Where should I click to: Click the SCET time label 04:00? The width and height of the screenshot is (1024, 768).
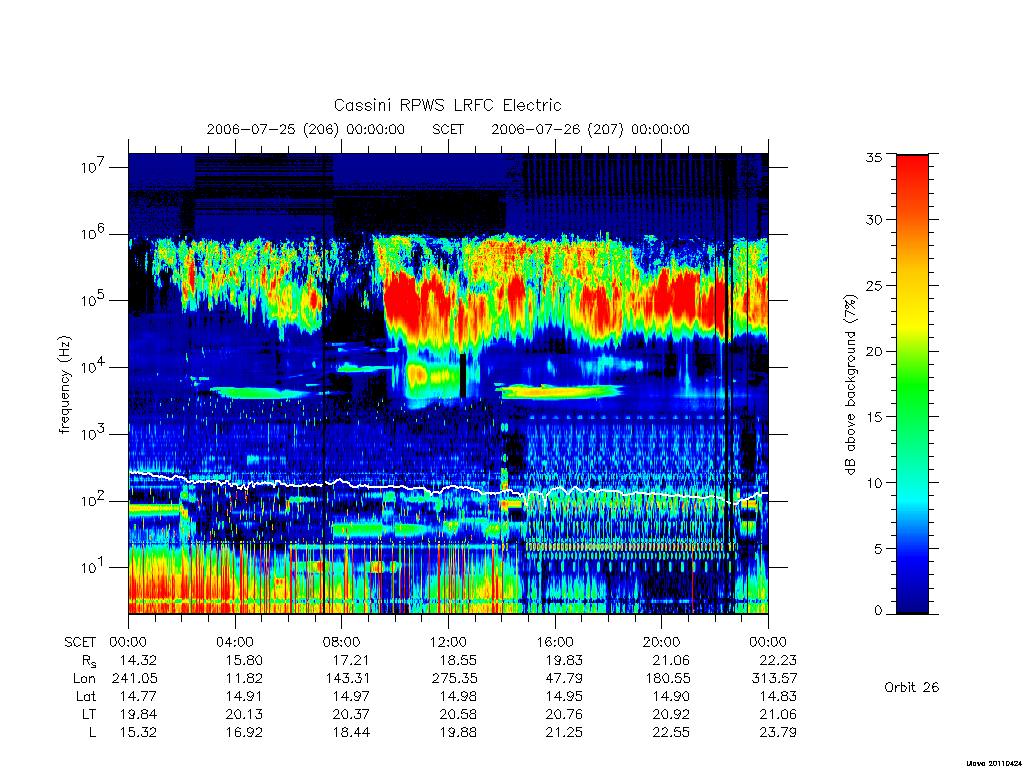[234, 642]
